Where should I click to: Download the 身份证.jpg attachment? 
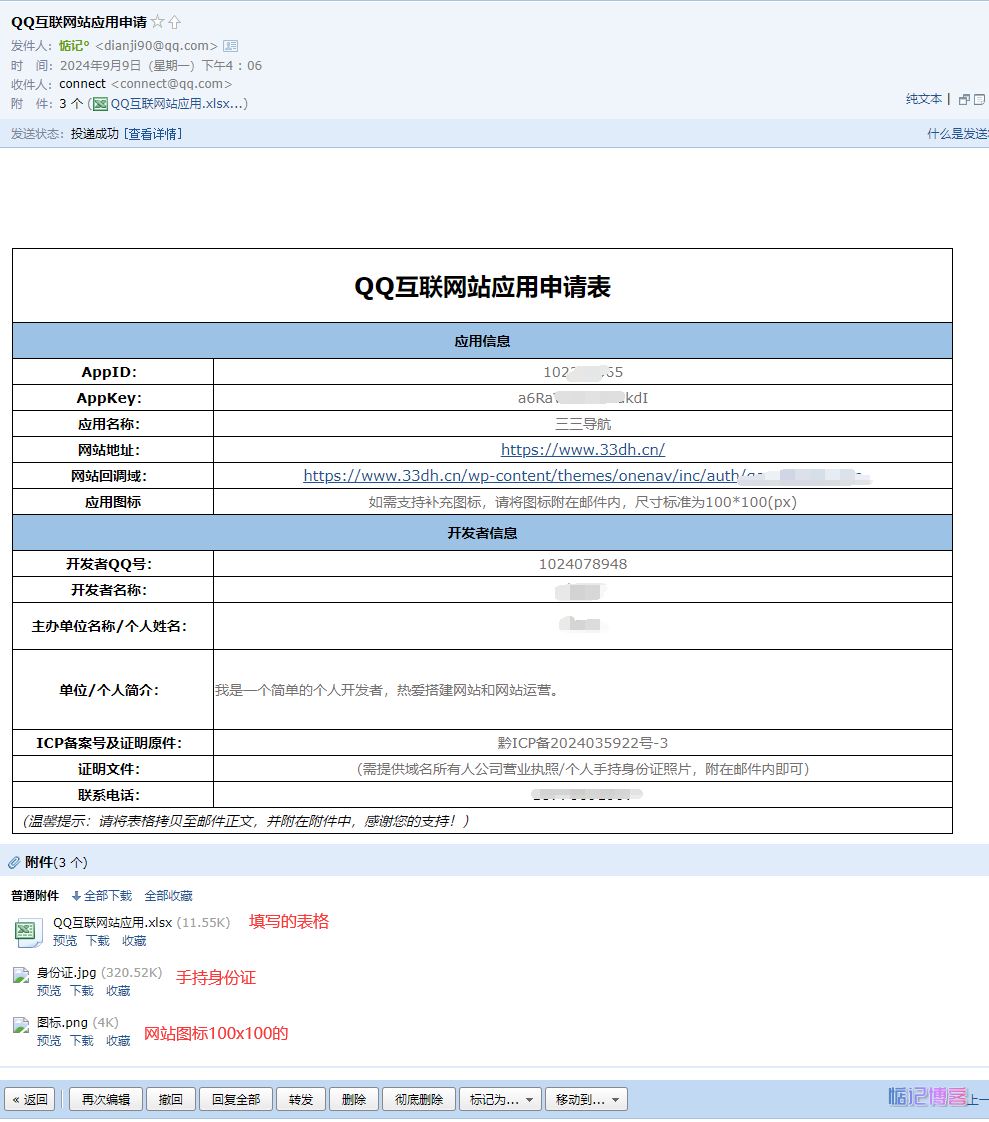coord(82,991)
